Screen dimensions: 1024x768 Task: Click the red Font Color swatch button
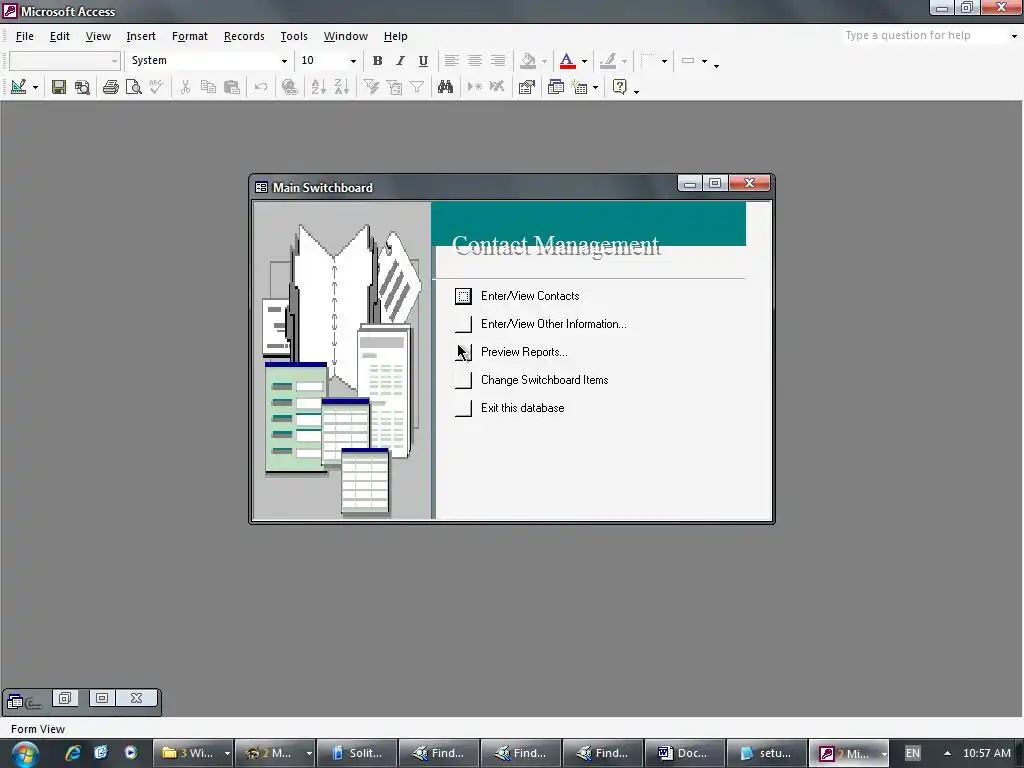(567, 61)
